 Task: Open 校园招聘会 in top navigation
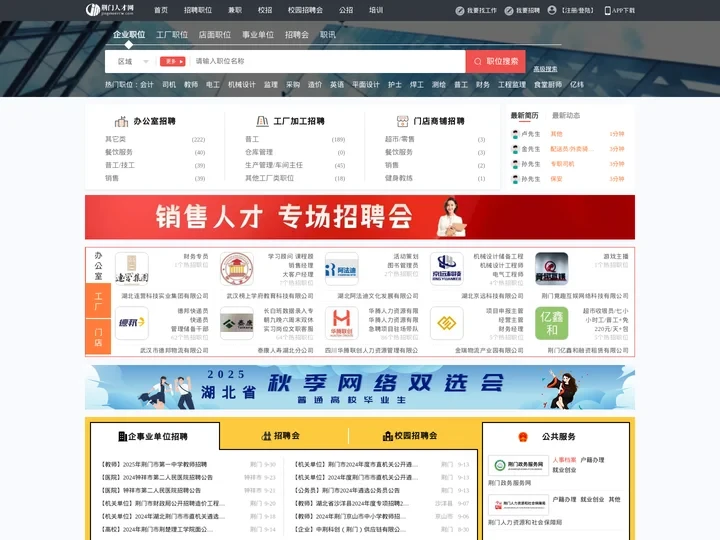(305, 10)
